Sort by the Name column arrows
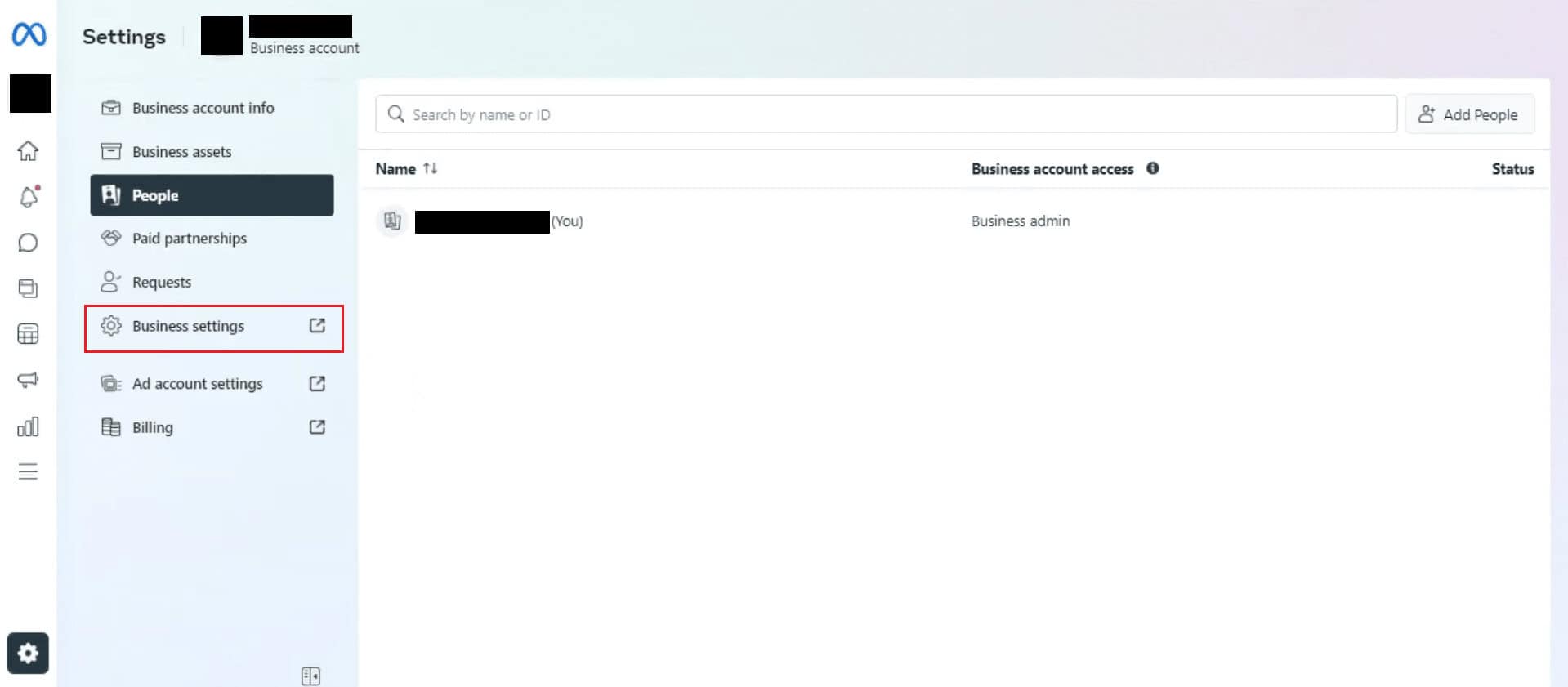Viewport: 1568px width, 687px height. point(430,168)
